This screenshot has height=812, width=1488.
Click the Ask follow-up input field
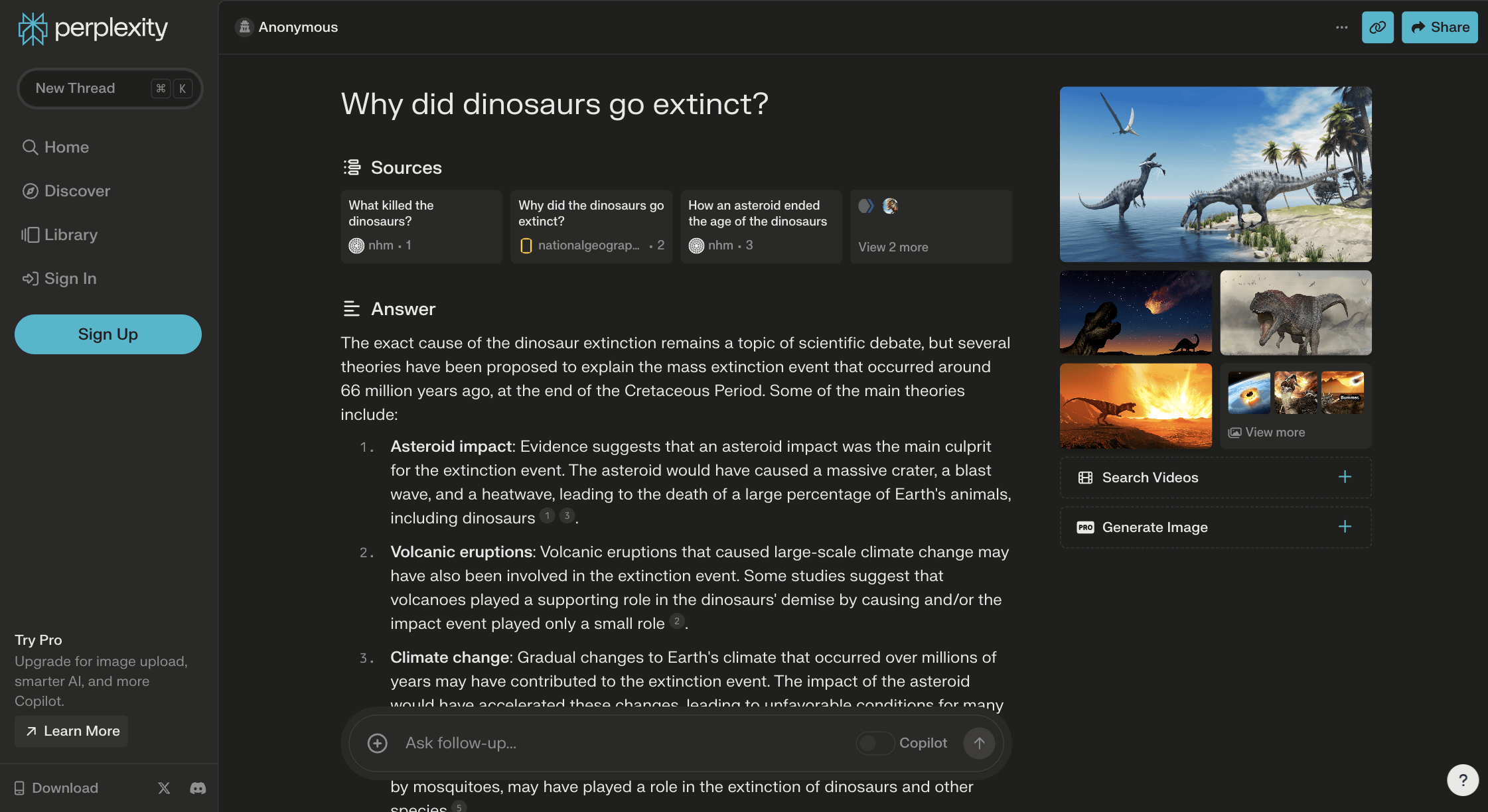[x=624, y=743]
